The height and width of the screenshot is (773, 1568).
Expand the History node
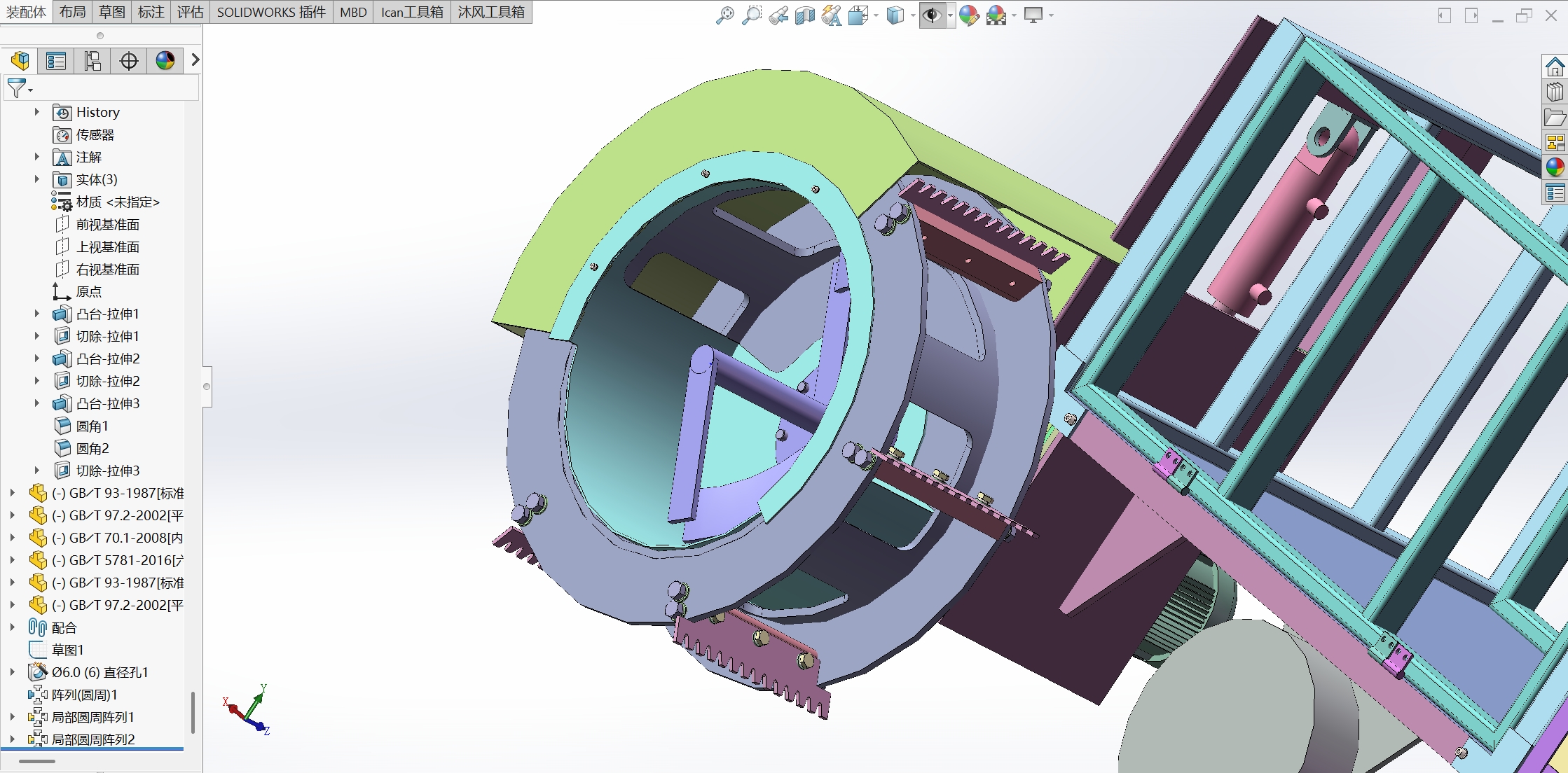coord(36,112)
